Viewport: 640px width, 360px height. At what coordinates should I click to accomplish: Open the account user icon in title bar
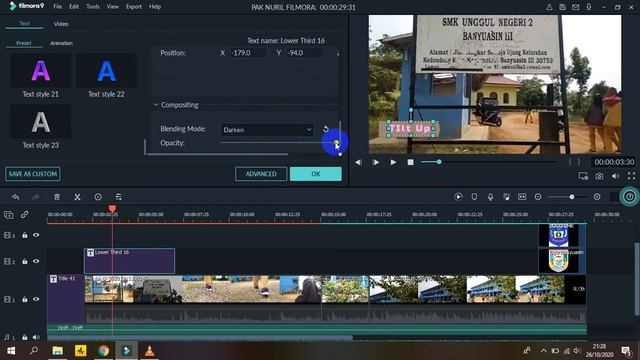pos(549,7)
